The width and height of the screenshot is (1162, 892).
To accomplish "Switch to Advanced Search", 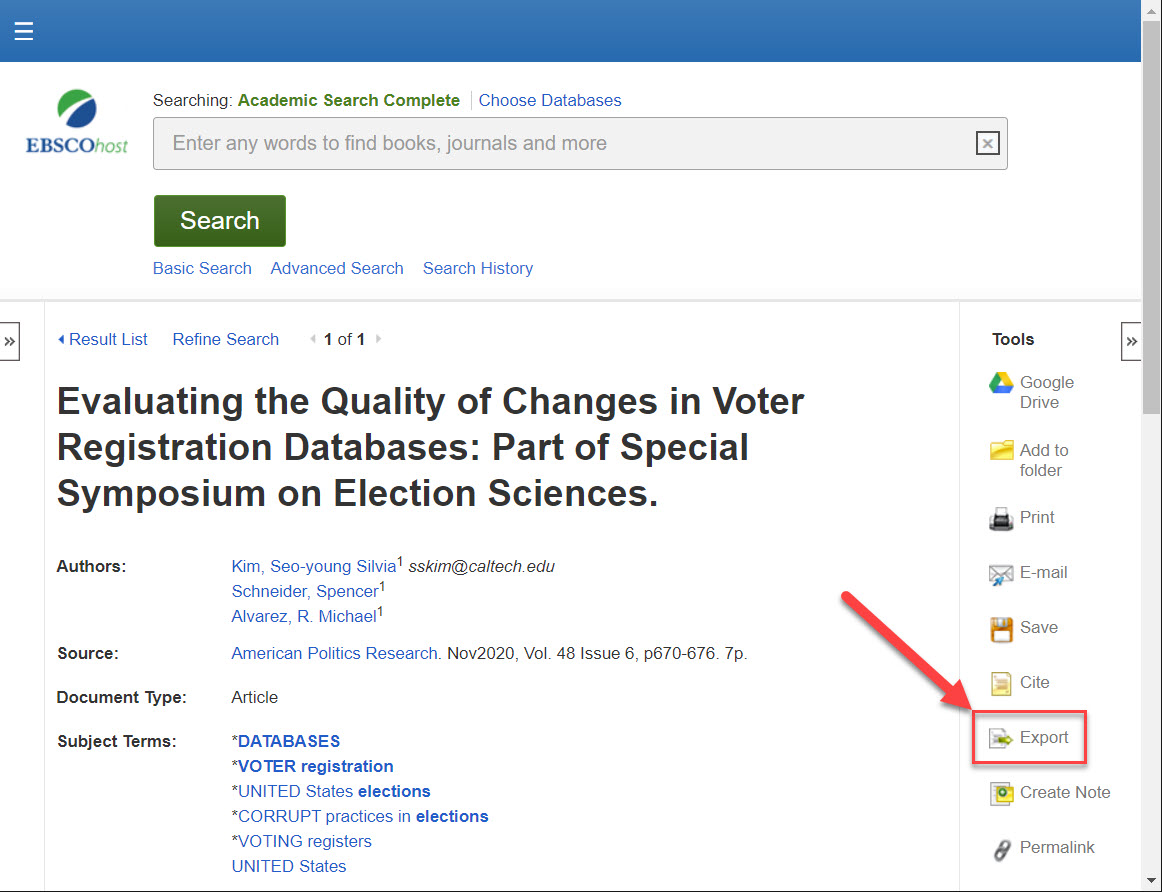I will [x=336, y=268].
